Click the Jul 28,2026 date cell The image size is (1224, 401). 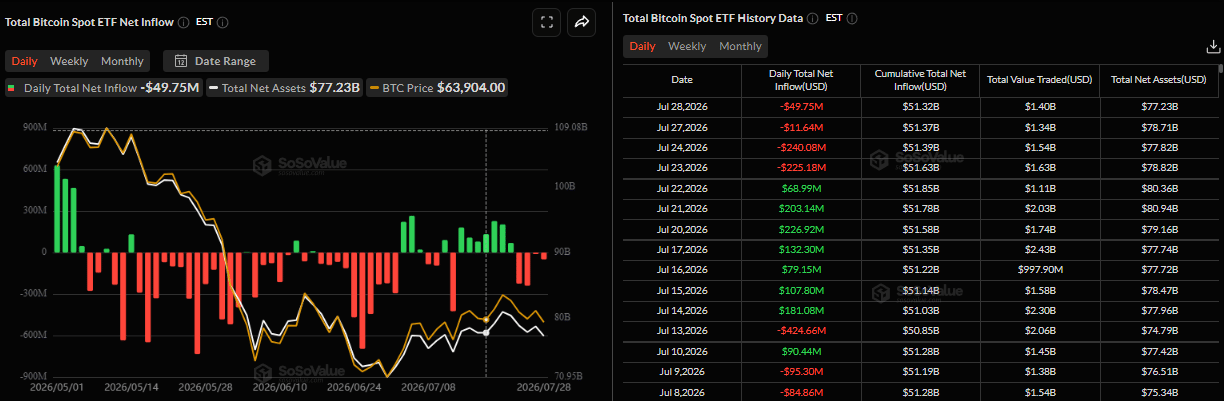coord(682,105)
